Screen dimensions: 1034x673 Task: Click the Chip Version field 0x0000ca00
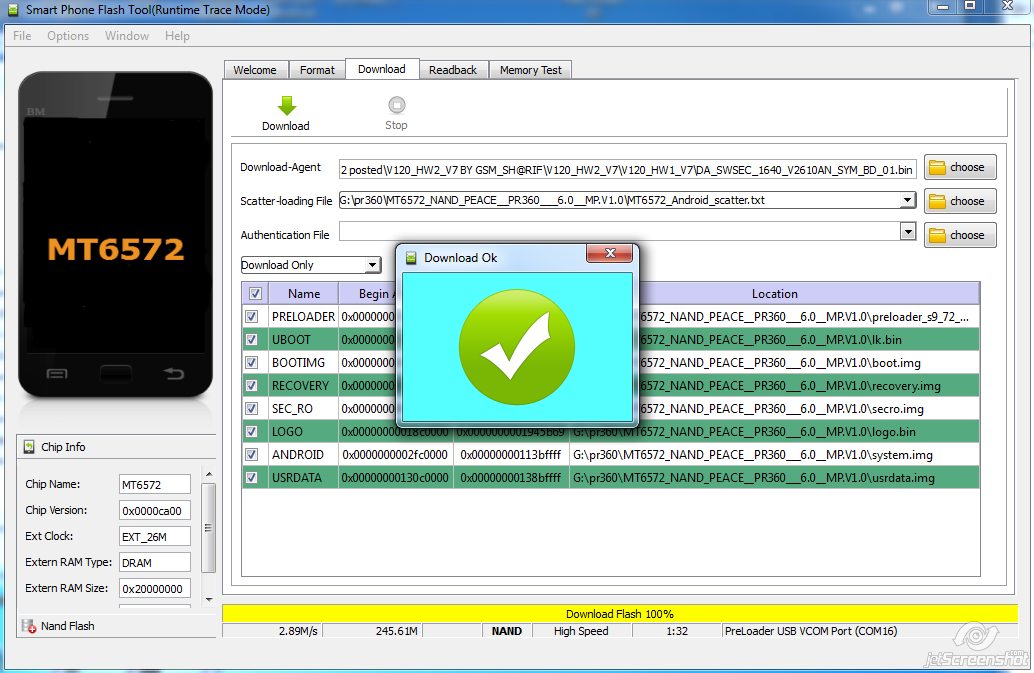(x=155, y=511)
